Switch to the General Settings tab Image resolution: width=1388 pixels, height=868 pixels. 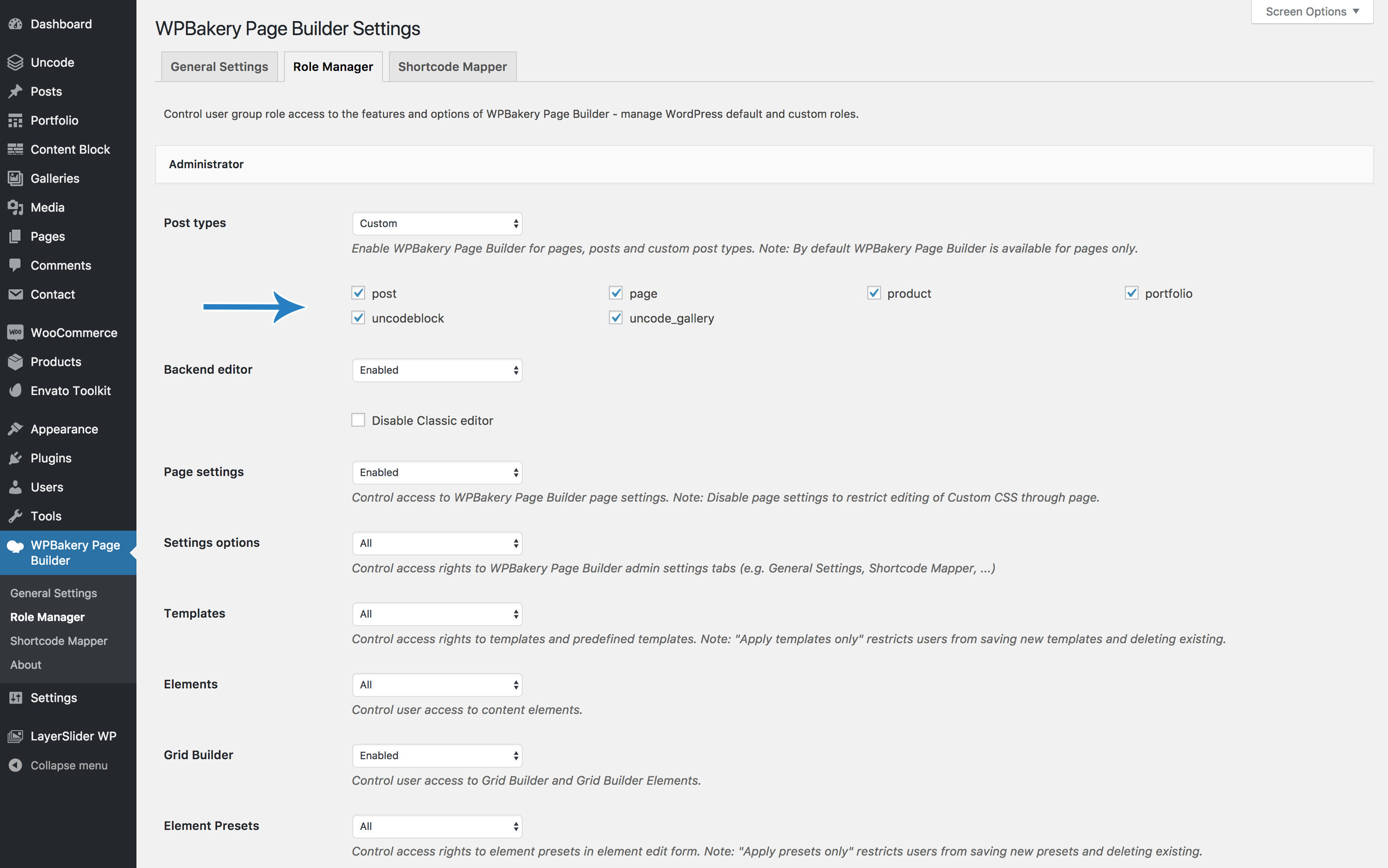(219, 67)
